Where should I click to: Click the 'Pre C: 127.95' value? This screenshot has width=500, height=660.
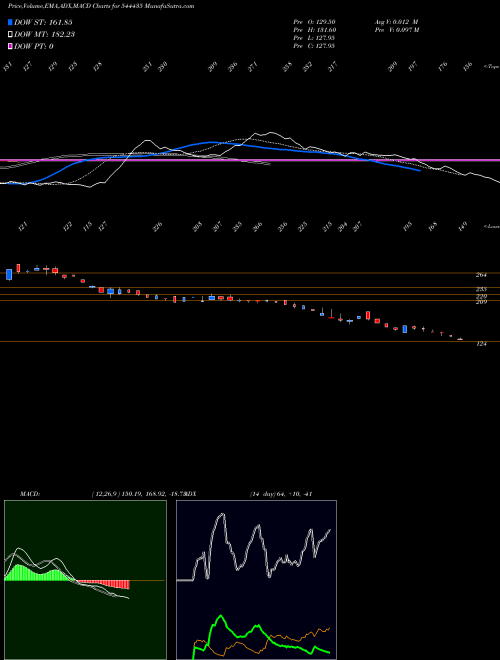pyautogui.click(x=314, y=46)
